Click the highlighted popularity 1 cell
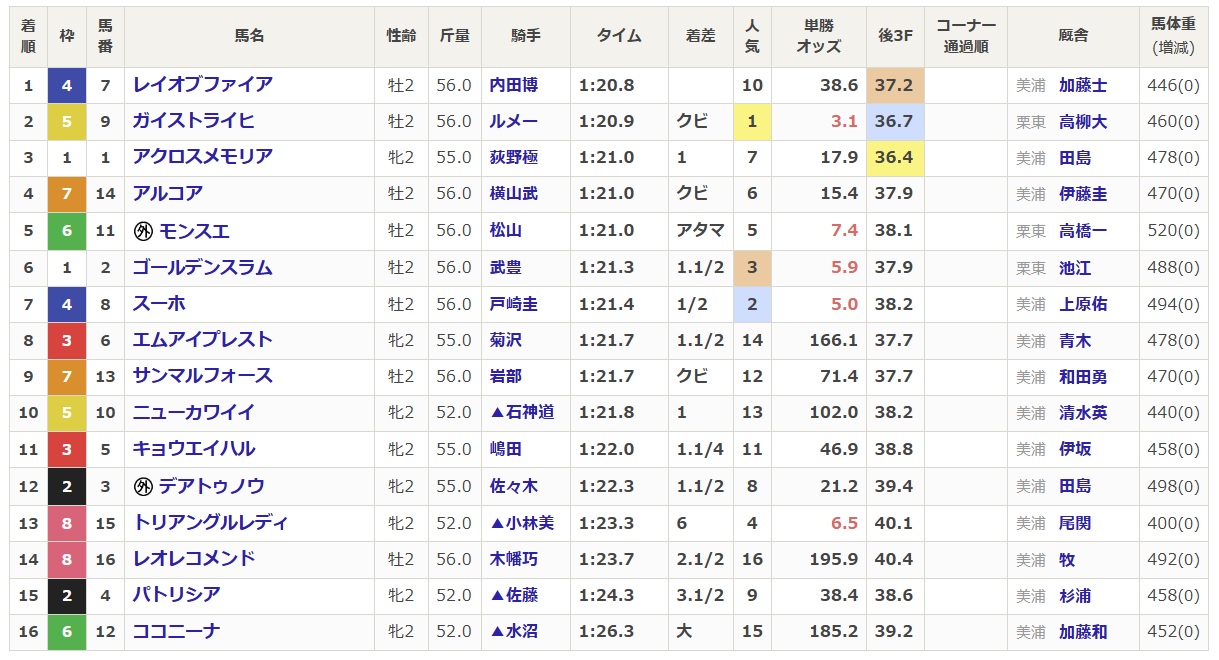 [752, 122]
